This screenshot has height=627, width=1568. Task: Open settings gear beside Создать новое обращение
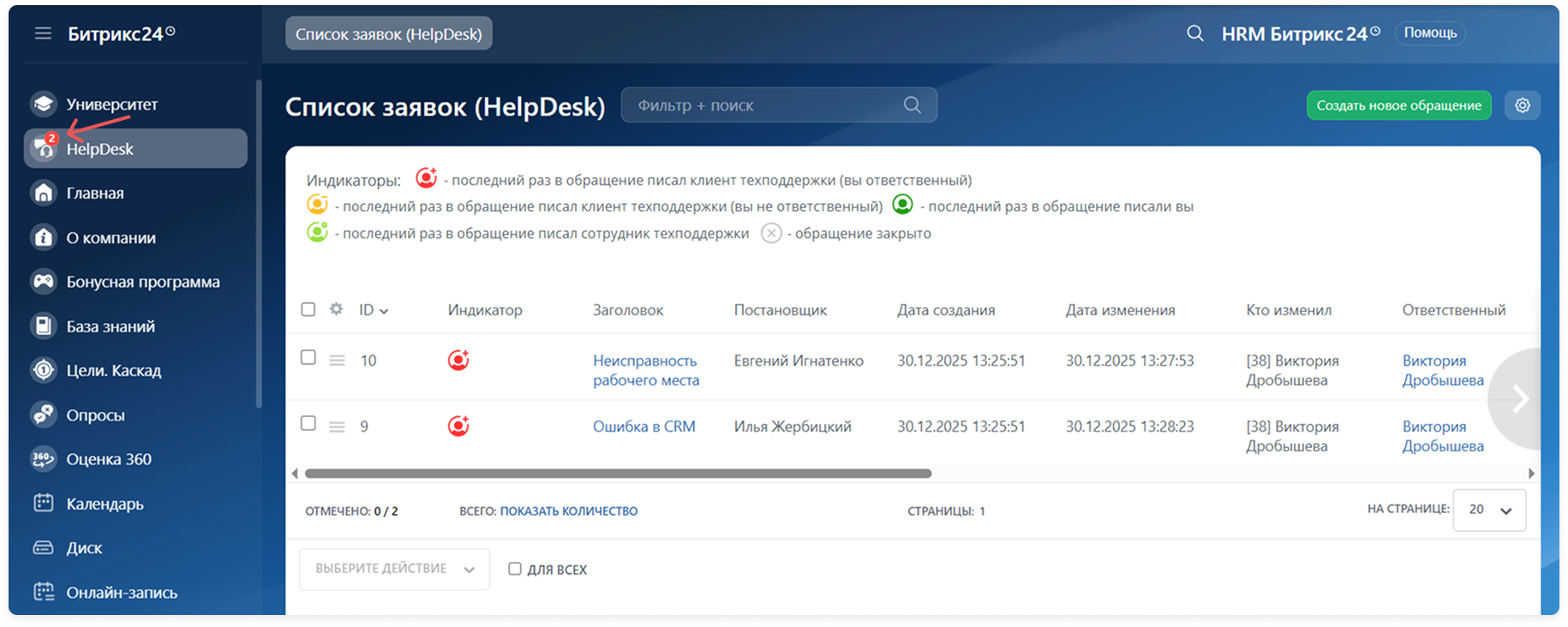(x=1522, y=105)
